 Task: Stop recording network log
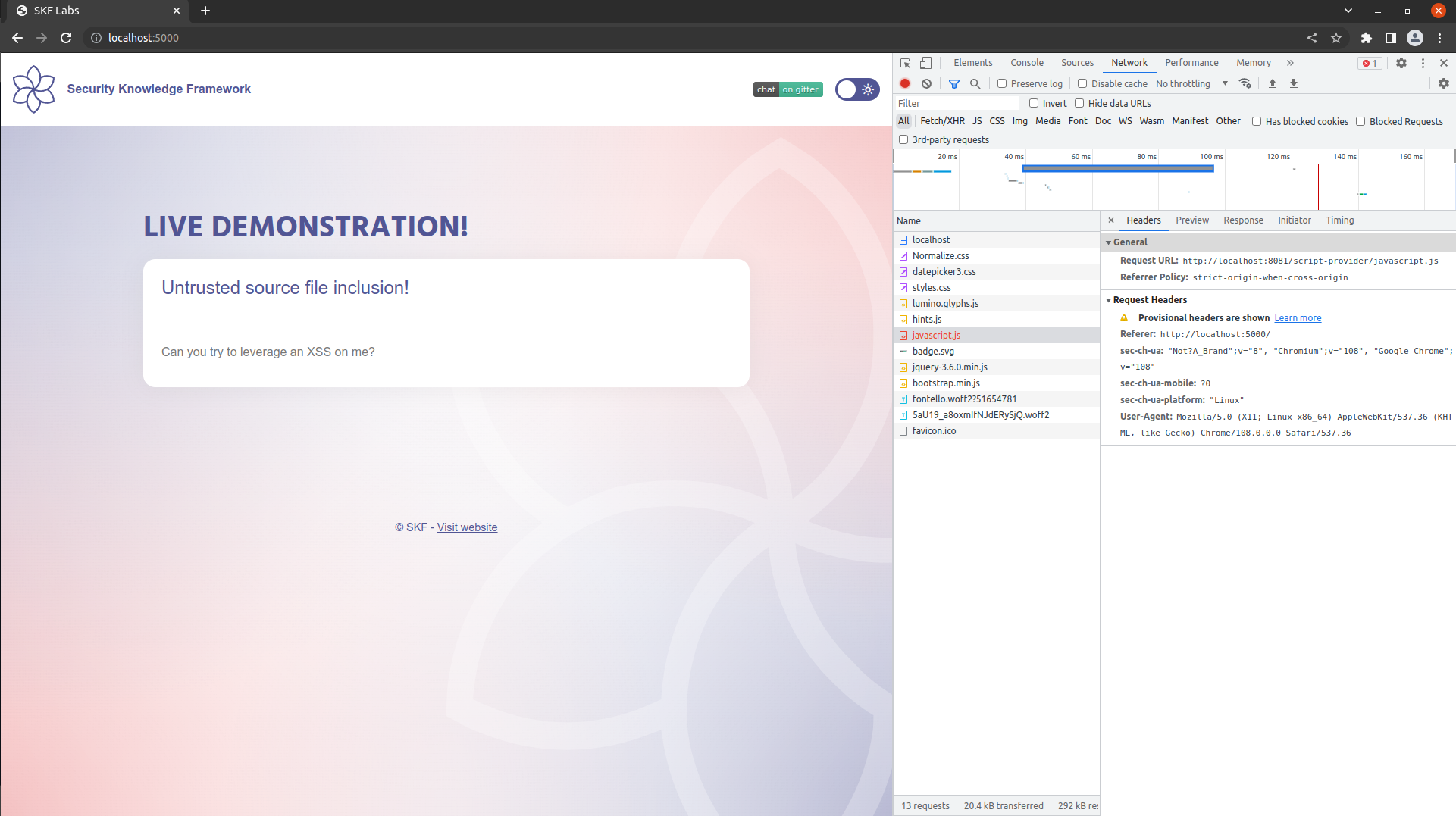coord(905,83)
